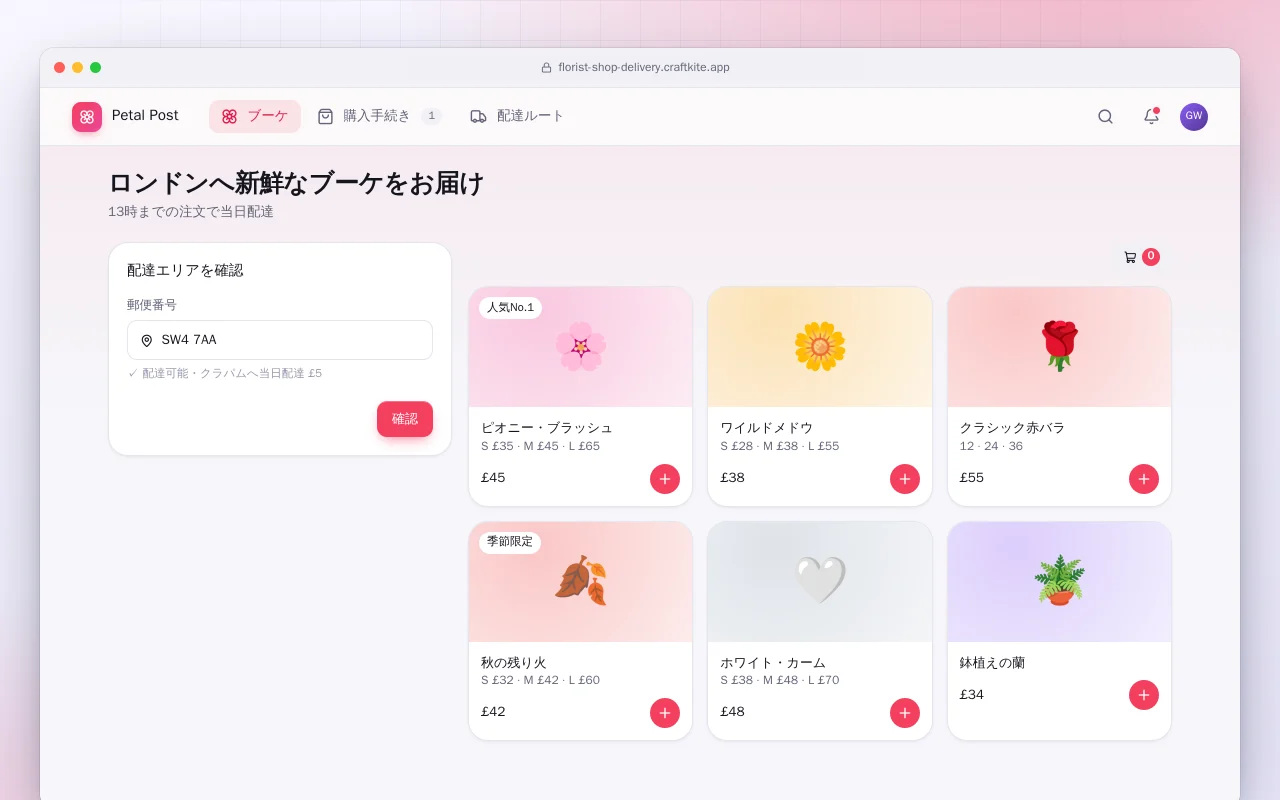Select the autumn leaves product image

pyautogui.click(x=580, y=582)
